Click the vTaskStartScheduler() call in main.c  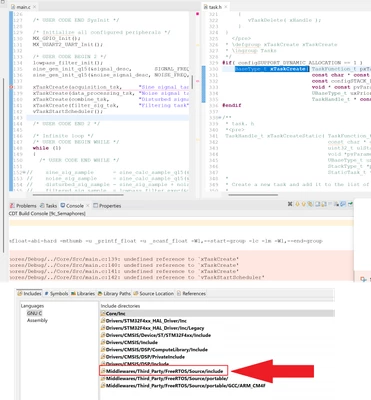tap(68, 111)
